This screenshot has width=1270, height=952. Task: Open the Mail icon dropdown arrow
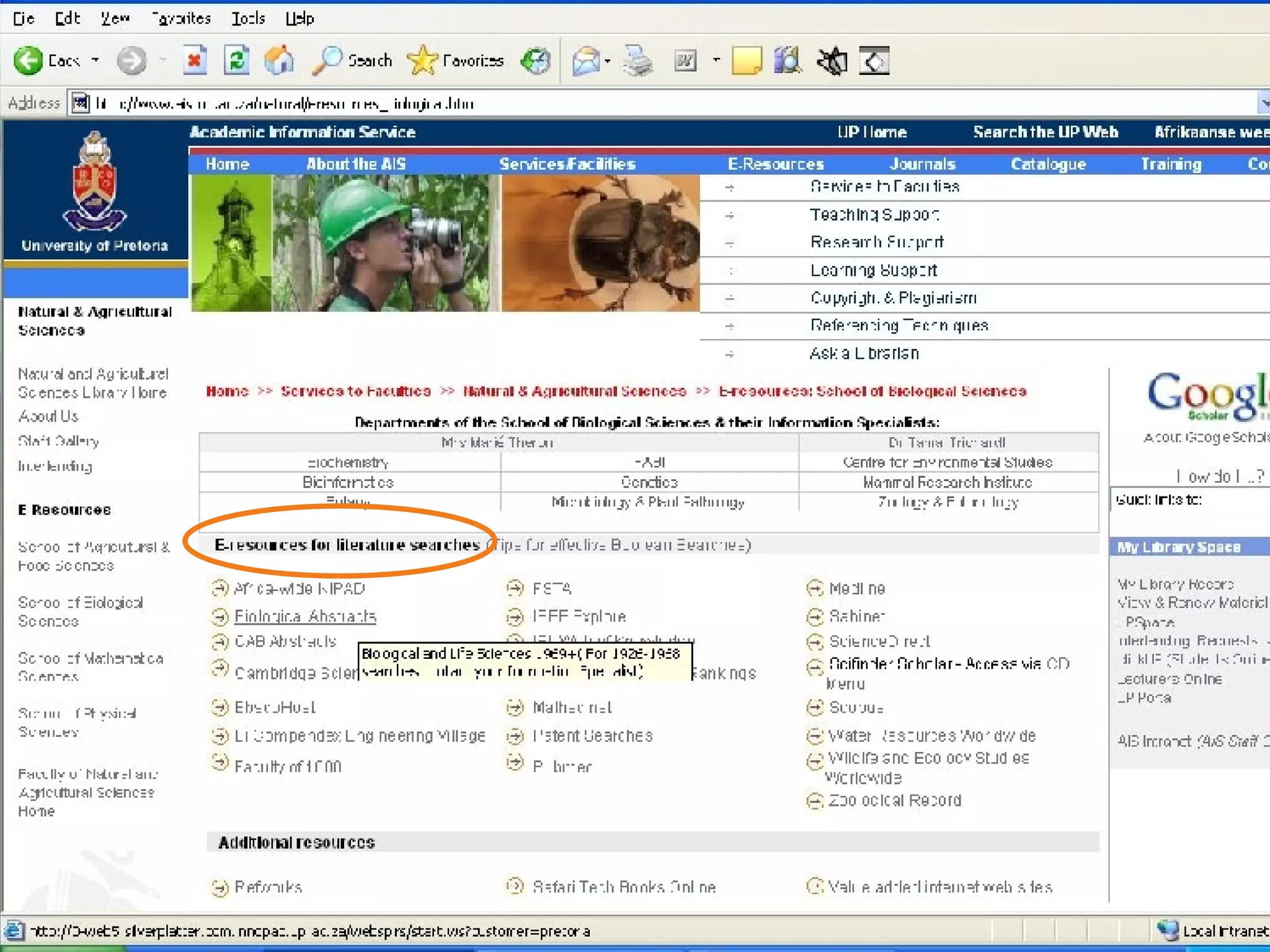608,61
